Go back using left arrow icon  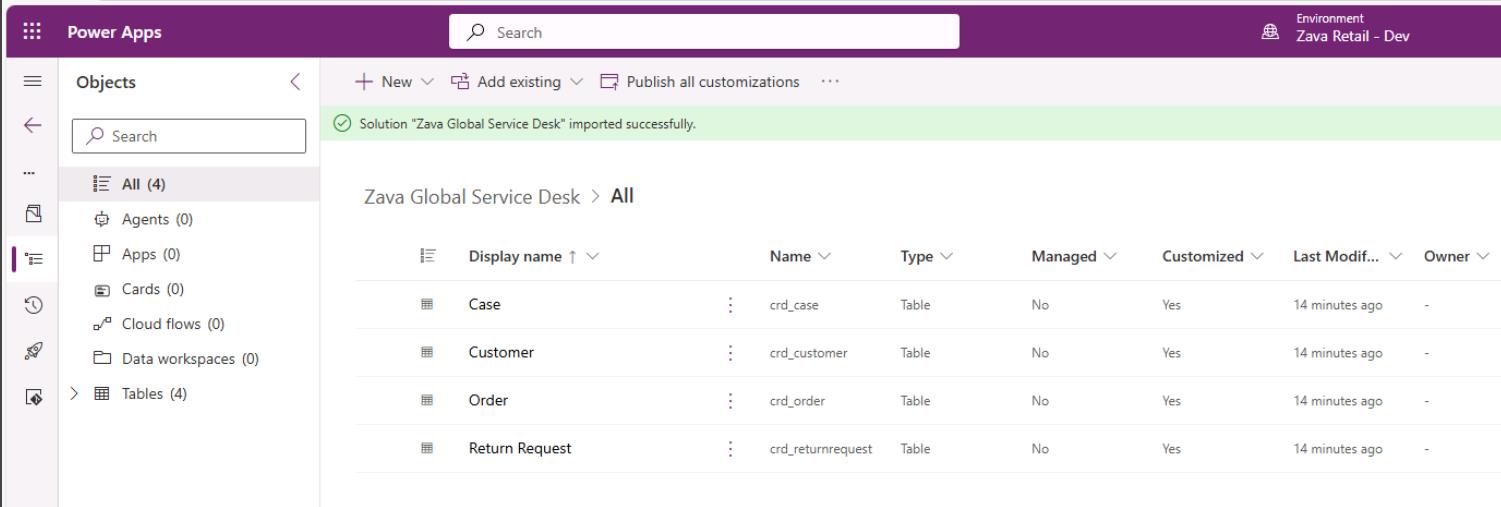pos(31,125)
